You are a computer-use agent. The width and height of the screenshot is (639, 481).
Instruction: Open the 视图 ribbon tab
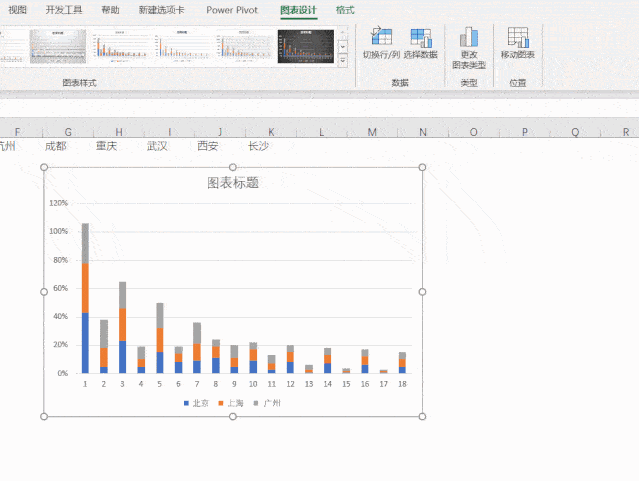click(17, 10)
